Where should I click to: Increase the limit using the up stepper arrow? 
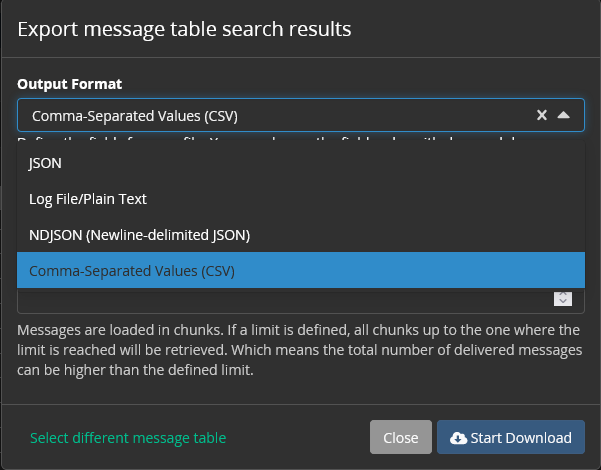(563, 295)
